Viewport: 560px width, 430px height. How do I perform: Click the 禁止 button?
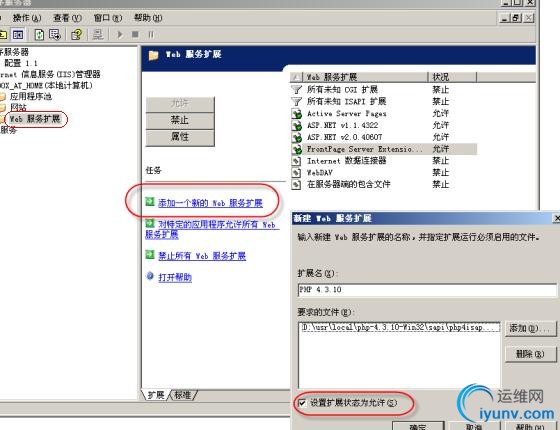click(180, 120)
